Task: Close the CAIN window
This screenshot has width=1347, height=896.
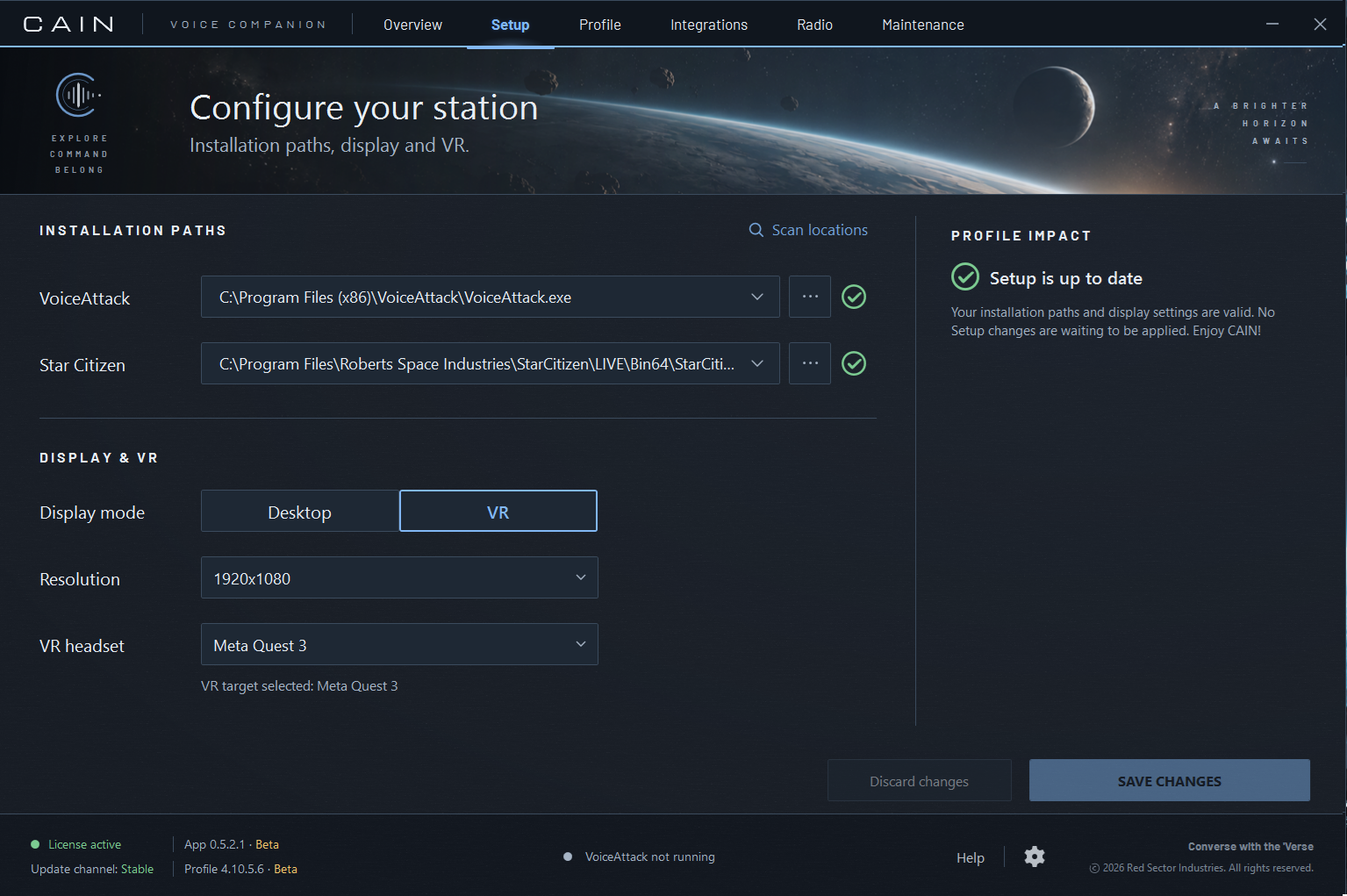Action: tap(1320, 25)
